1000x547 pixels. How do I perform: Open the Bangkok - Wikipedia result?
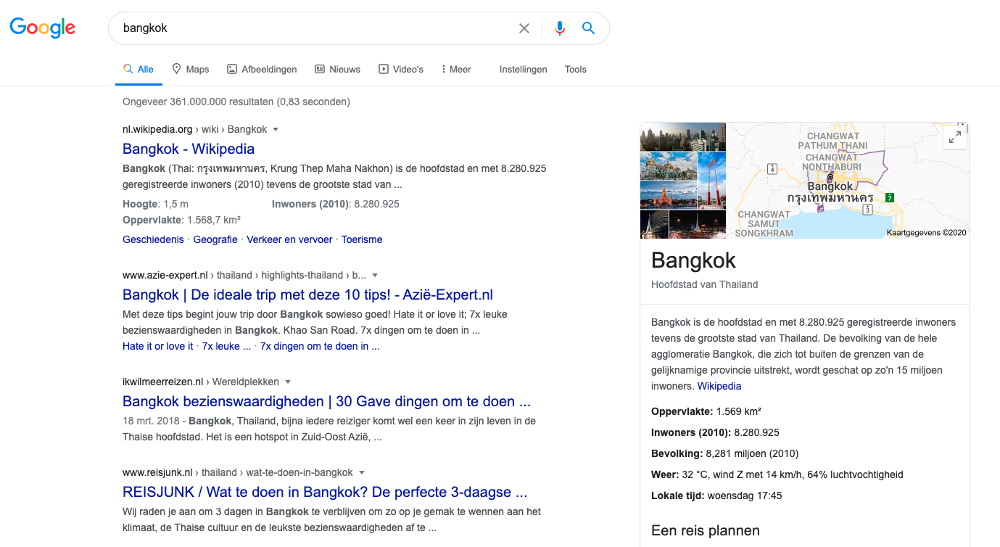188,149
